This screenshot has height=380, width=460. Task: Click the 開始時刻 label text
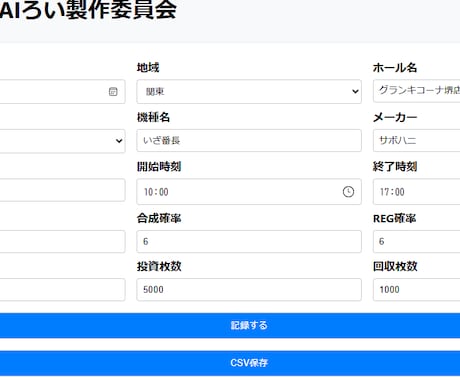tap(159, 166)
